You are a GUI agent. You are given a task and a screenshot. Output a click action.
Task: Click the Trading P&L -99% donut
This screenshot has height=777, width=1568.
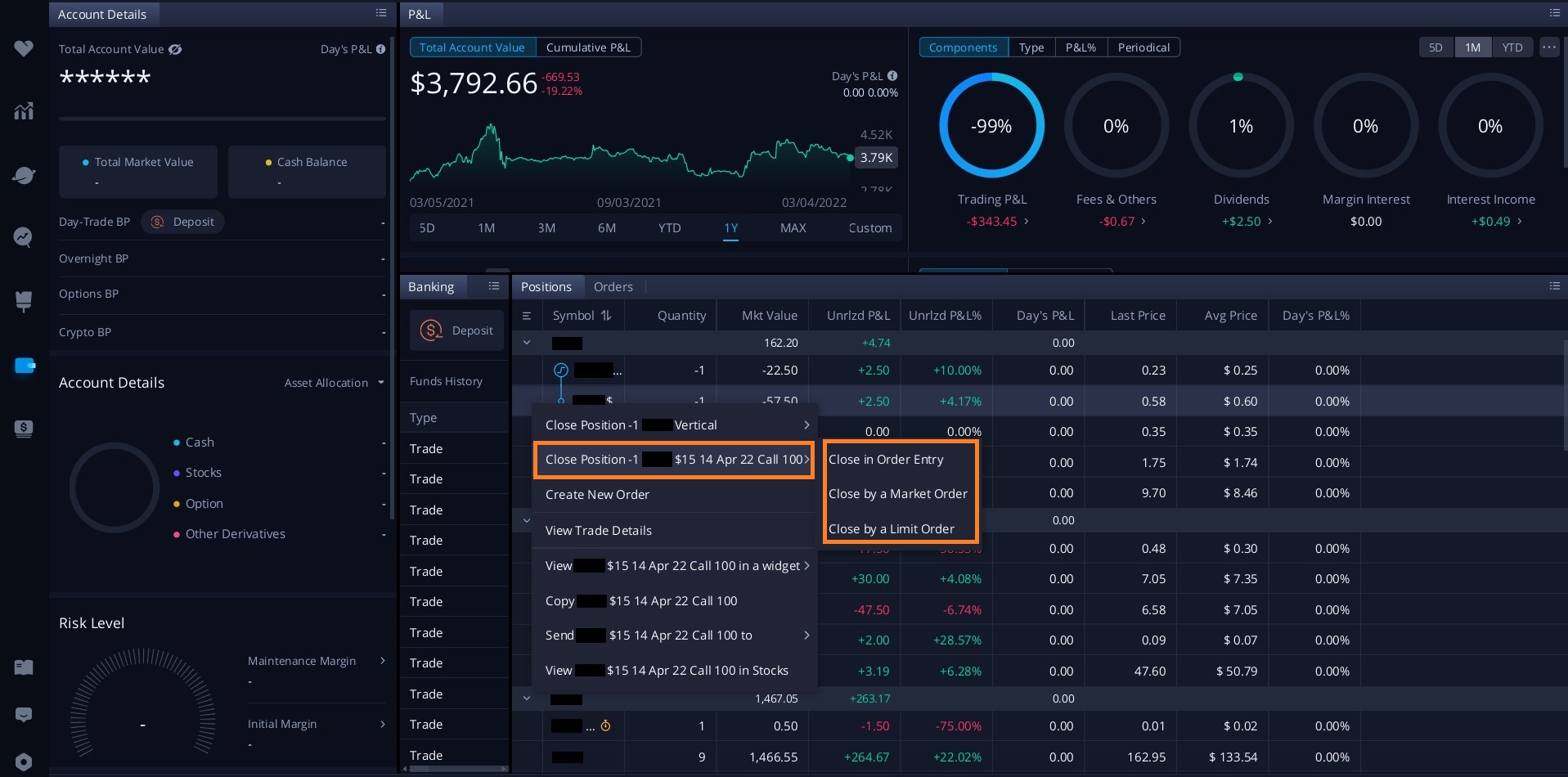coord(991,126)
